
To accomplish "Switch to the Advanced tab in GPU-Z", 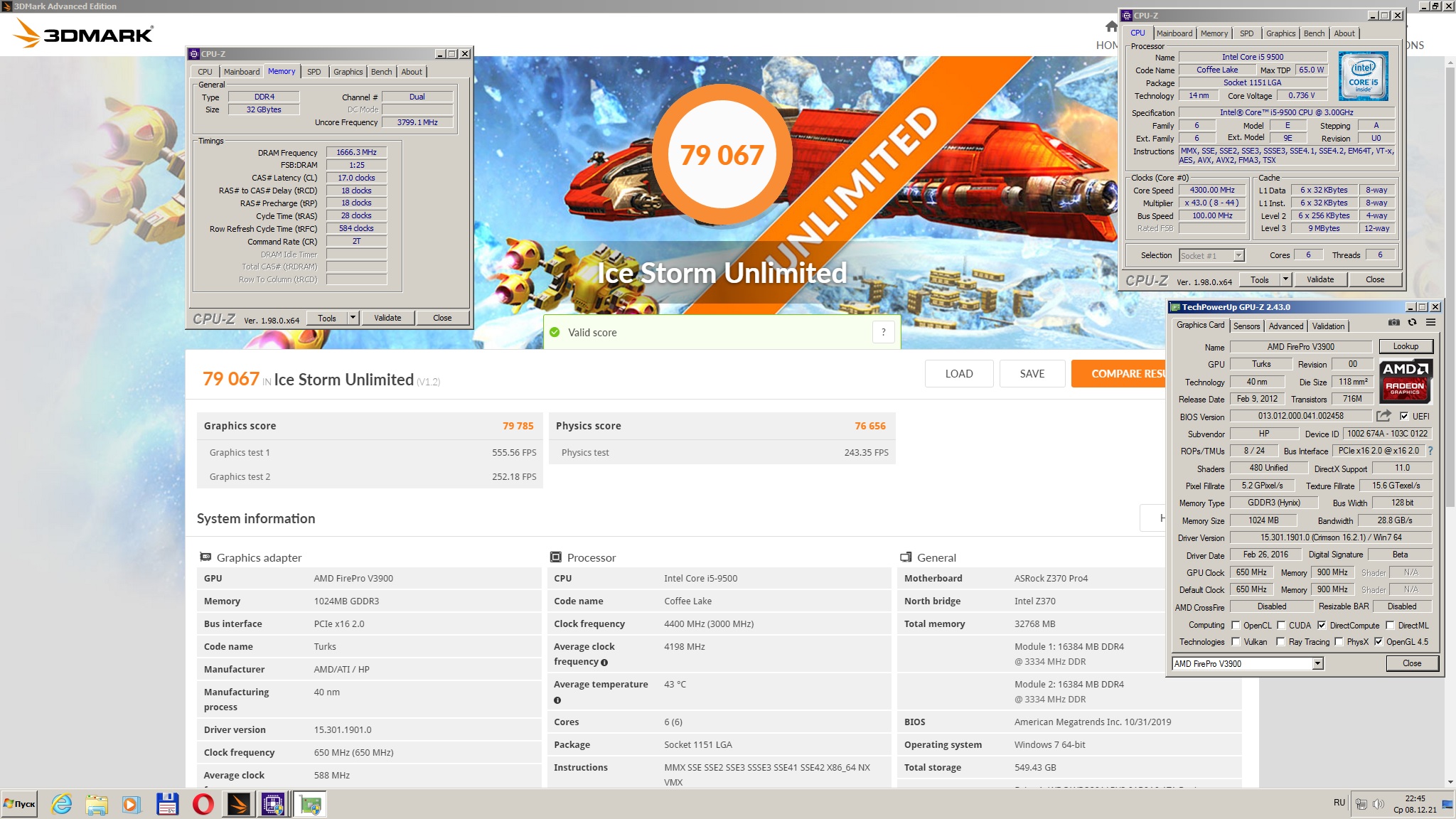I will coord(1286,326).
